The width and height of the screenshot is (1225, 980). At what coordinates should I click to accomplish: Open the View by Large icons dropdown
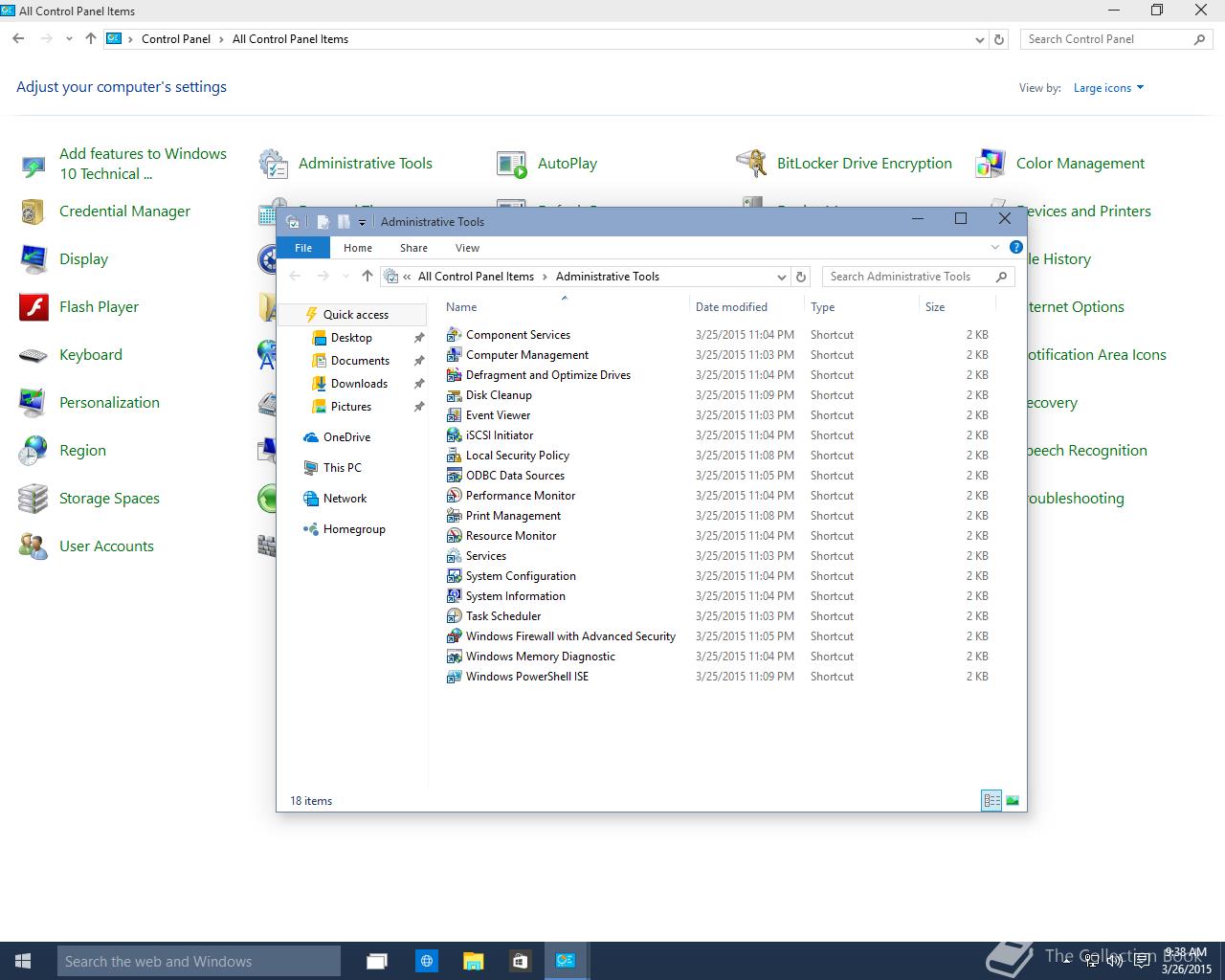pyautogui.click(x=1108, y=88)
